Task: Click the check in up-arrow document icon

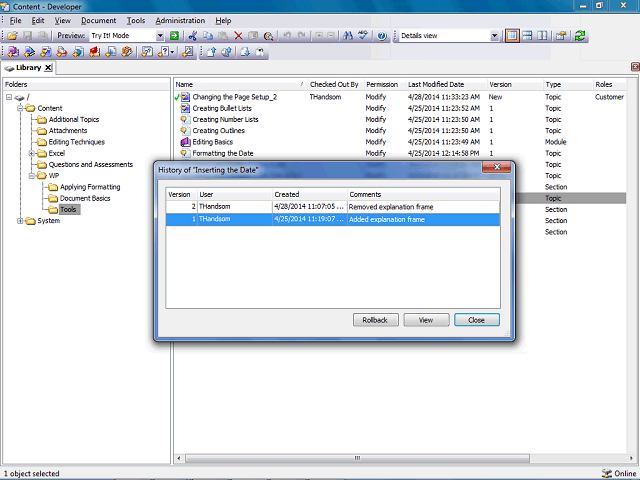Action: 211,52
